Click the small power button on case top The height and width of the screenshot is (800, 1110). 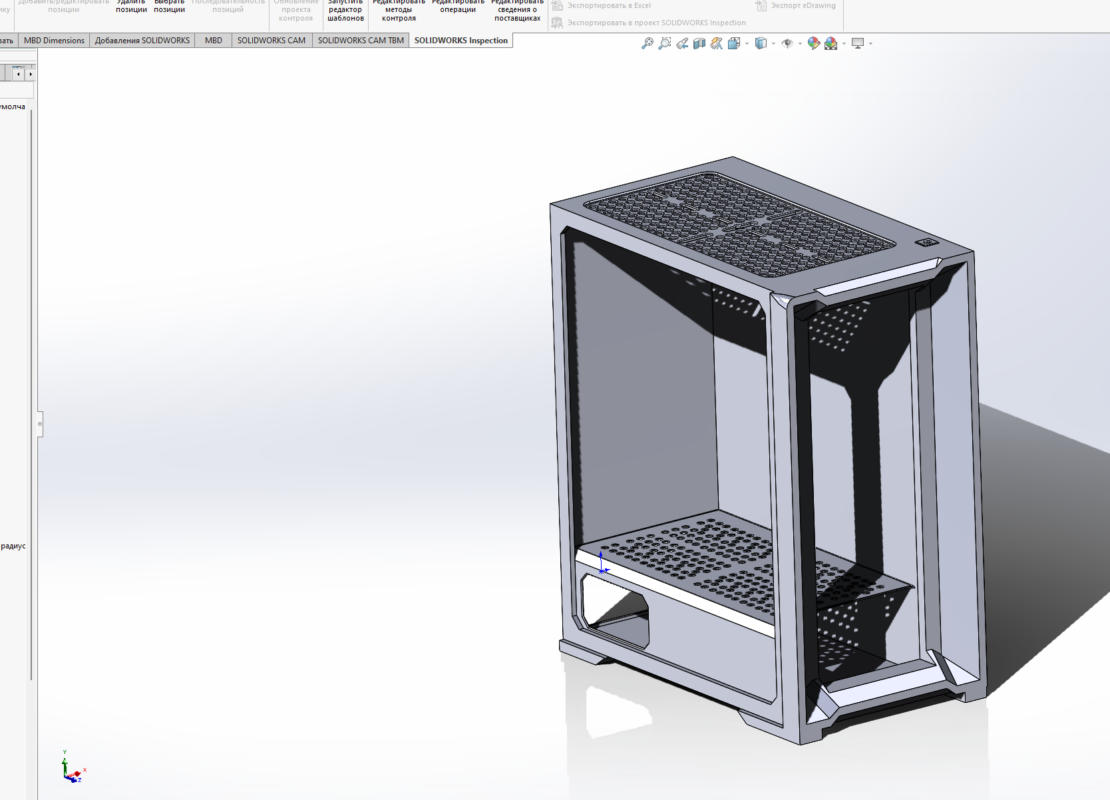927,243
